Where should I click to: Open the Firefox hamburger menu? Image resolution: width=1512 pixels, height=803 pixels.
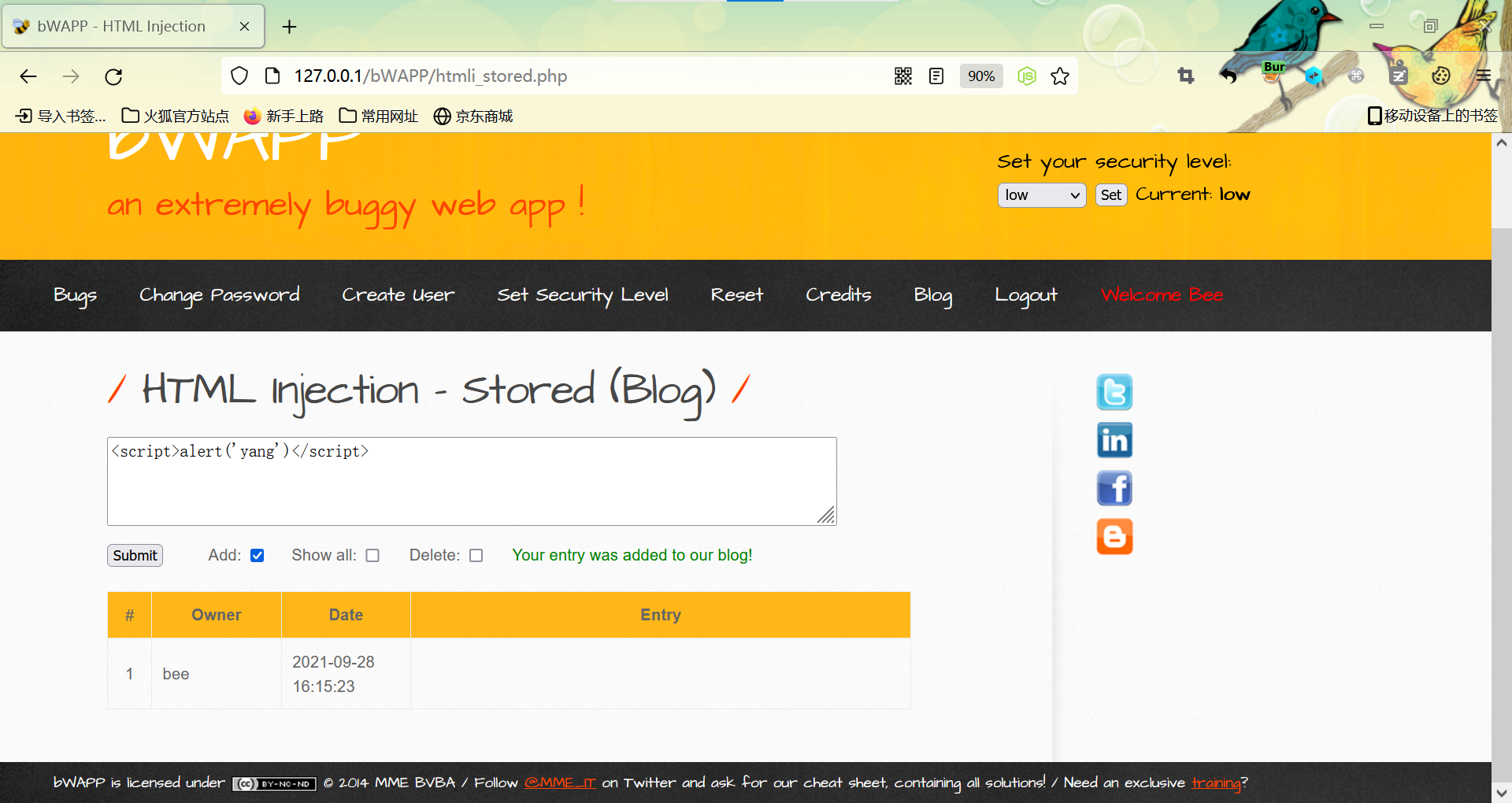1484,76
